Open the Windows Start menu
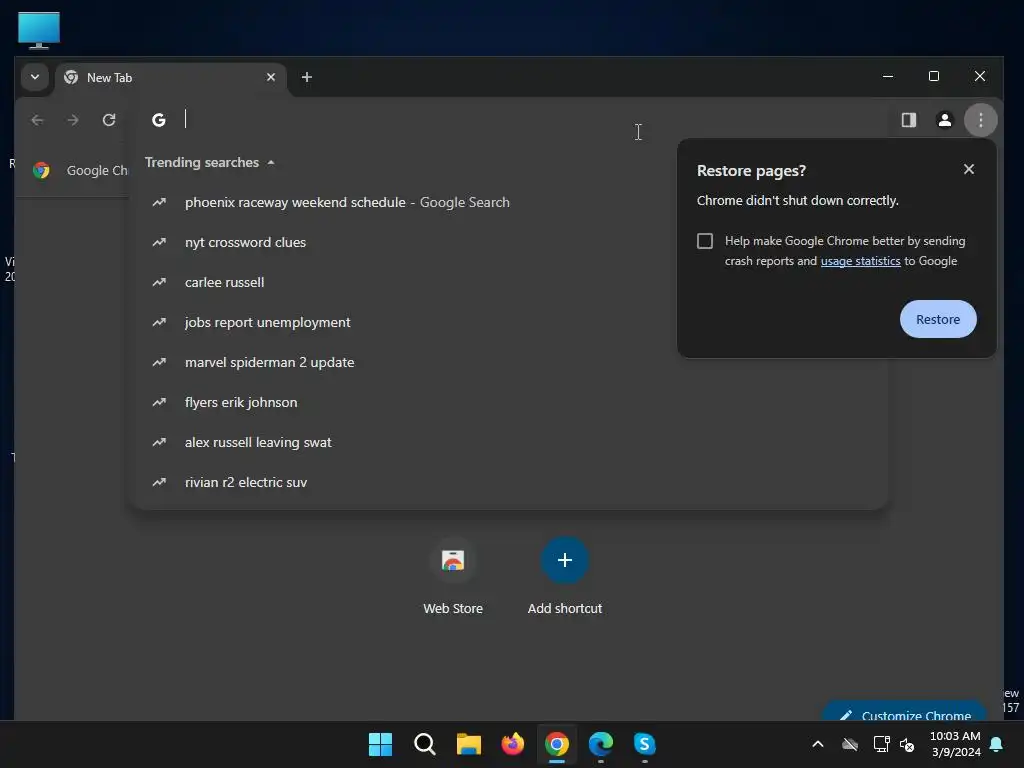The image size is (1024, 768). coord(380,744)
